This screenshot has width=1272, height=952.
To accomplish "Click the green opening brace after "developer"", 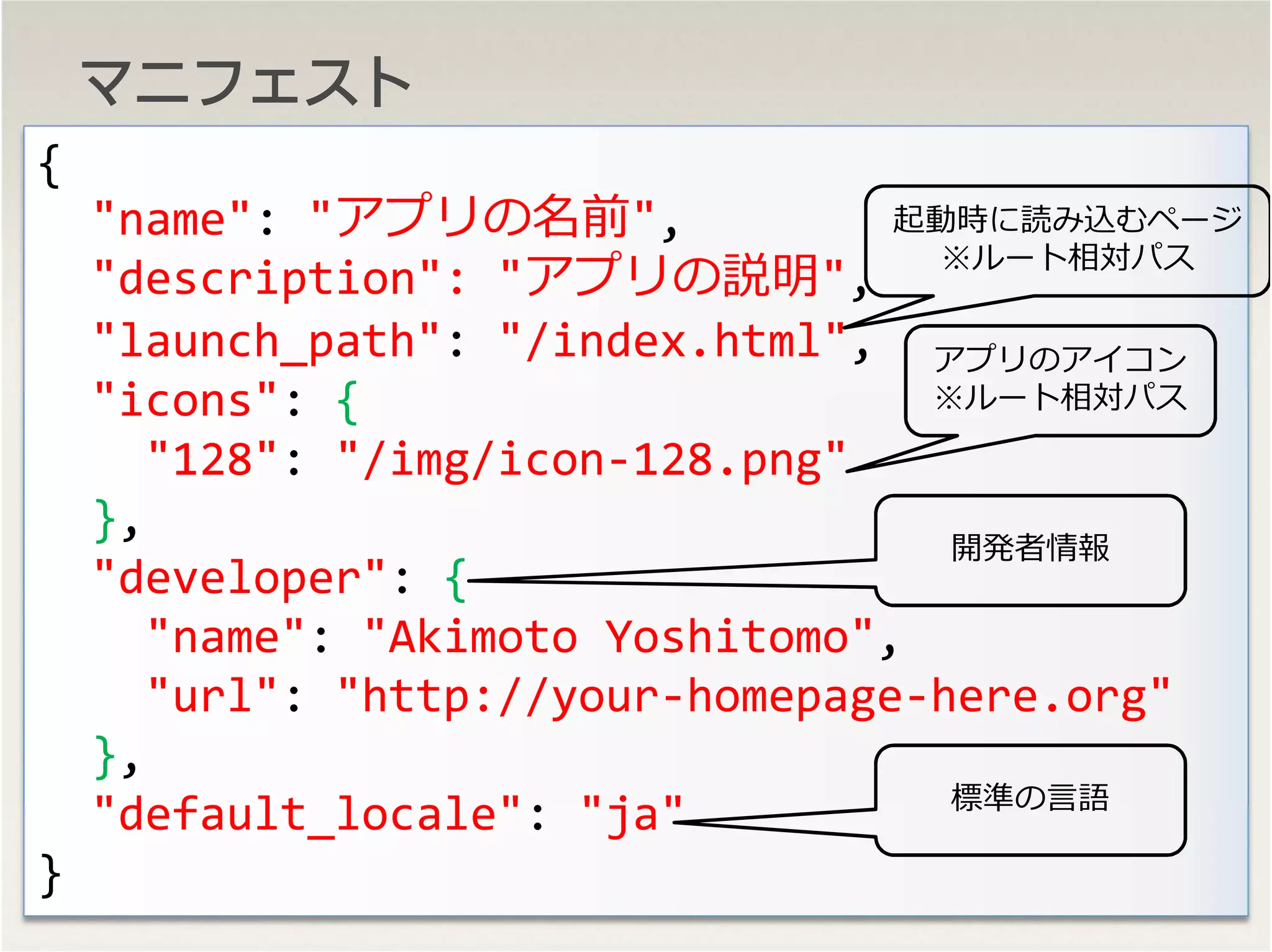I will point(455,580).
